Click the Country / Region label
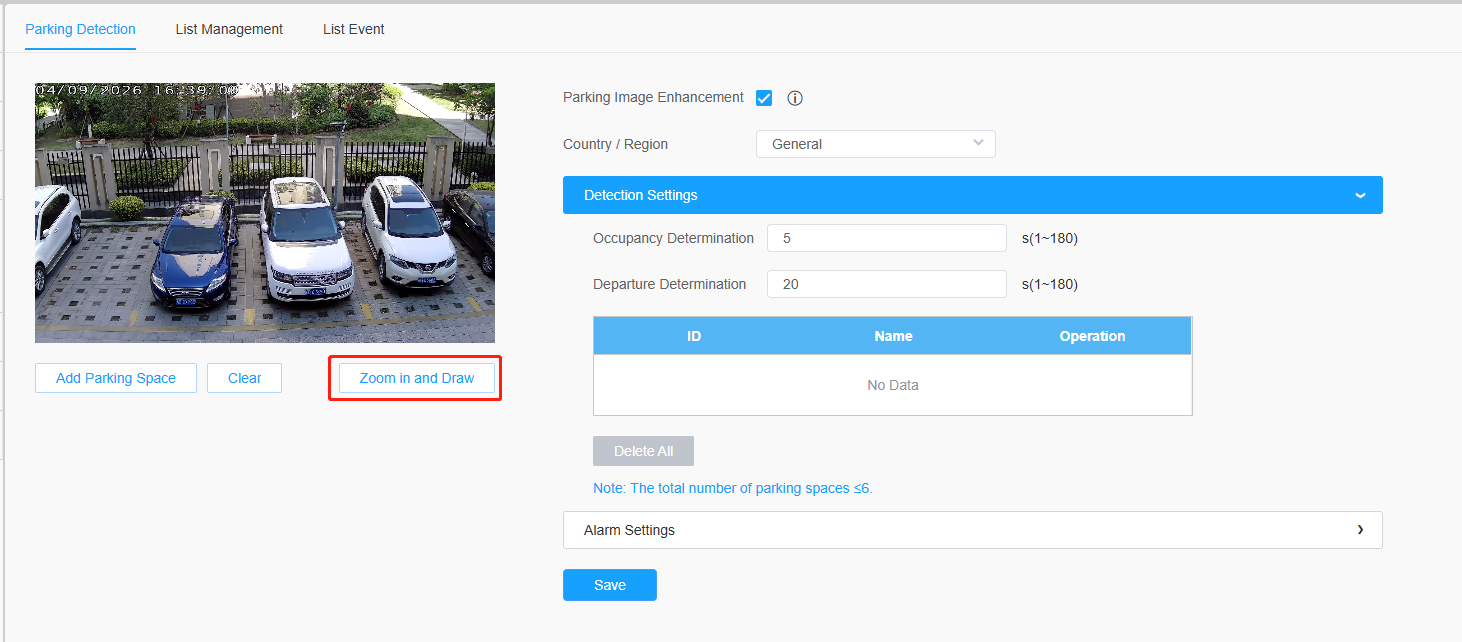This screenshot has width=1462, height=642. [615, 144]
